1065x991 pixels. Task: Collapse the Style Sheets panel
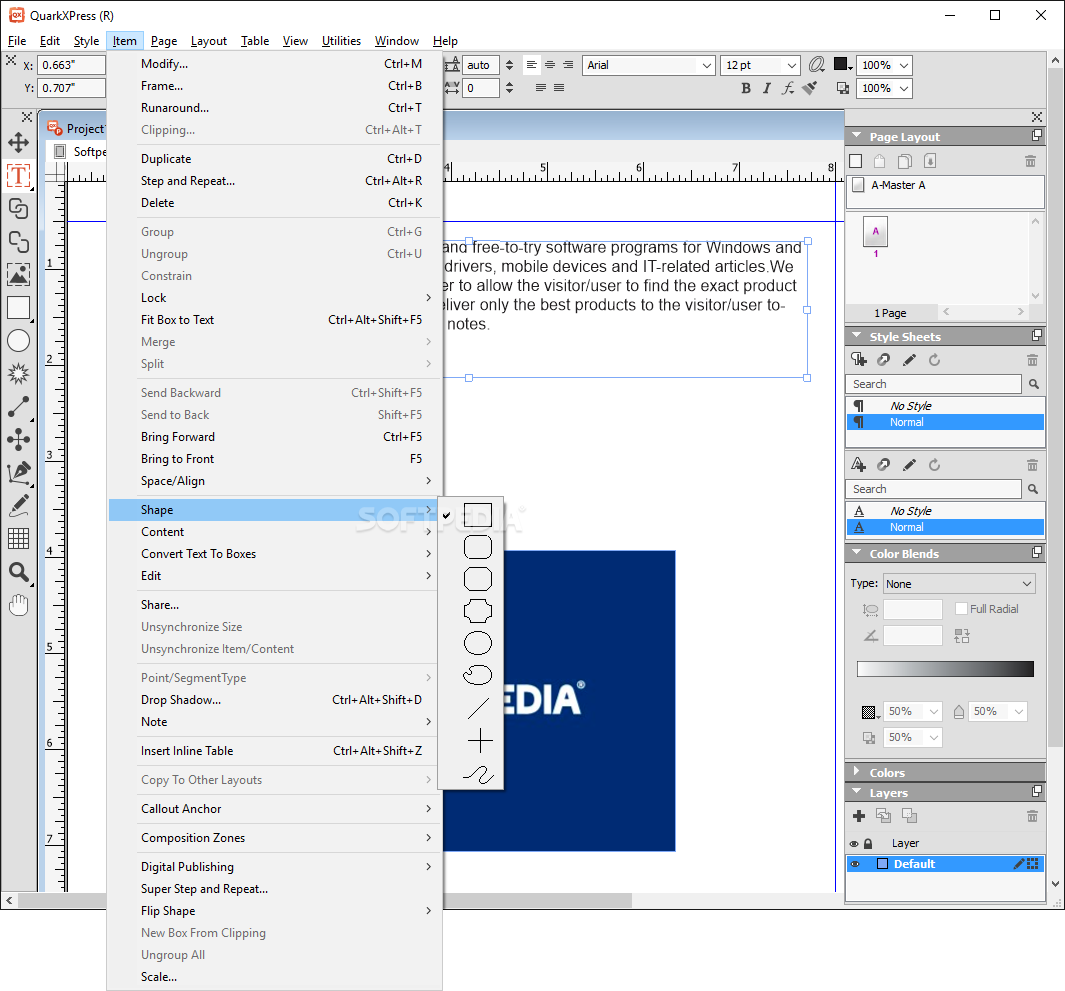[x=856, y=336]
